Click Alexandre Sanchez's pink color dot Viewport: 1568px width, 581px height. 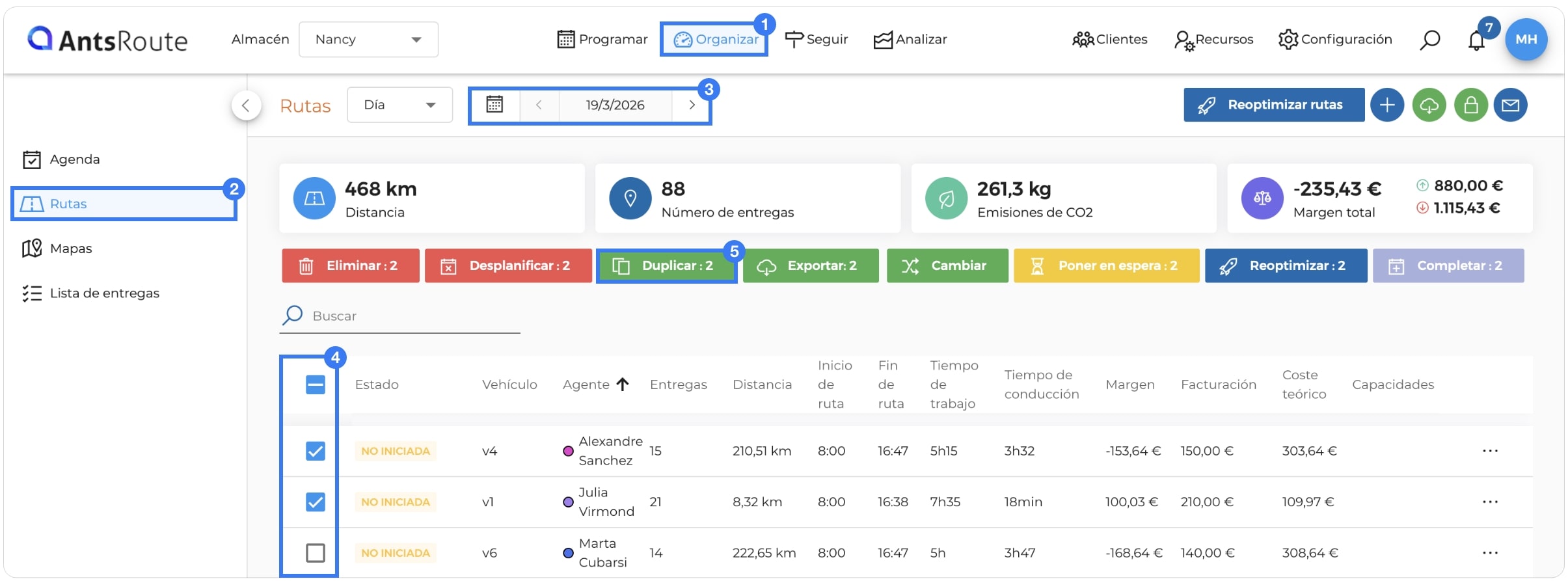[568, 451]
